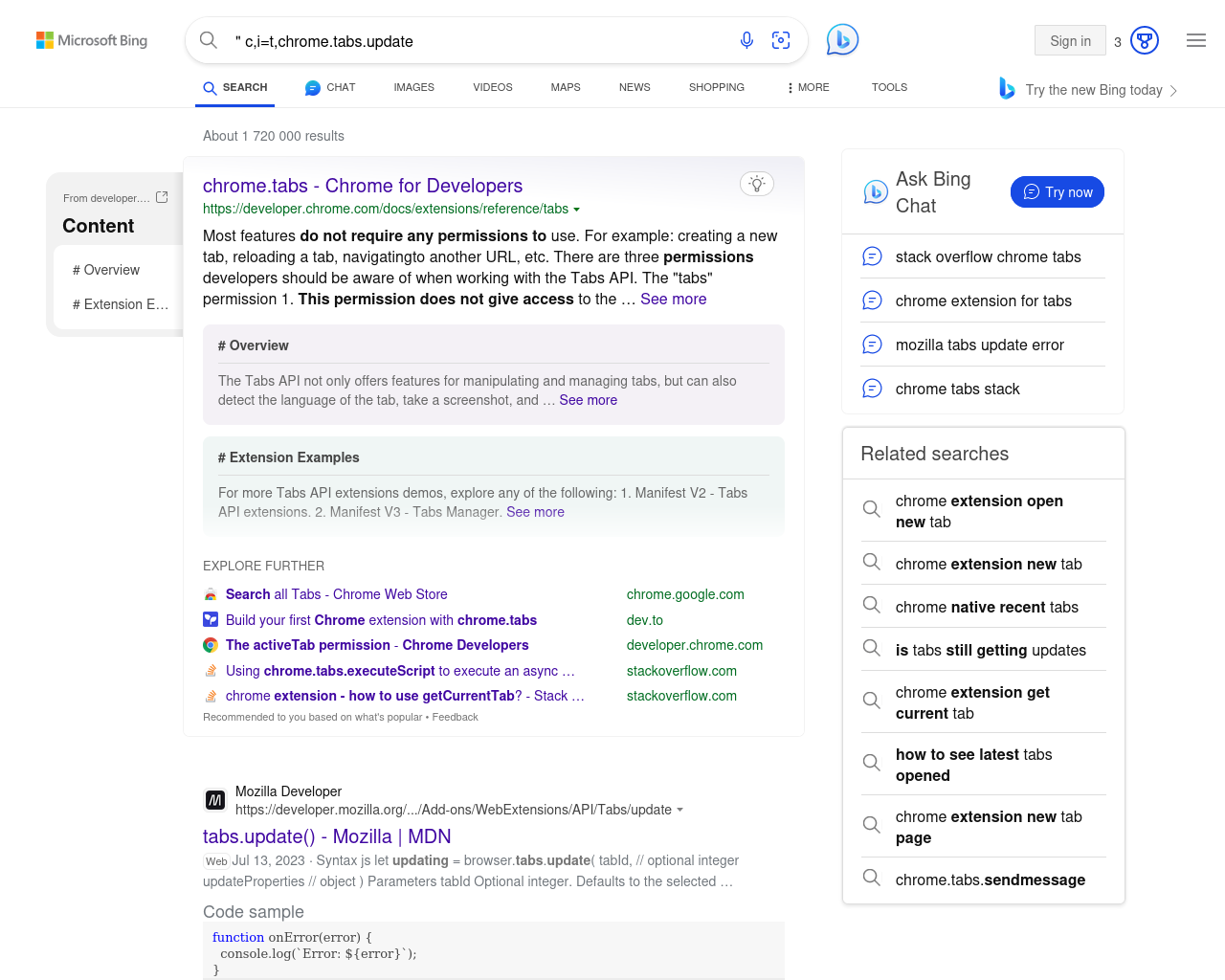
Task: Click the rewards points count 3
Action: click(1118, 42)
